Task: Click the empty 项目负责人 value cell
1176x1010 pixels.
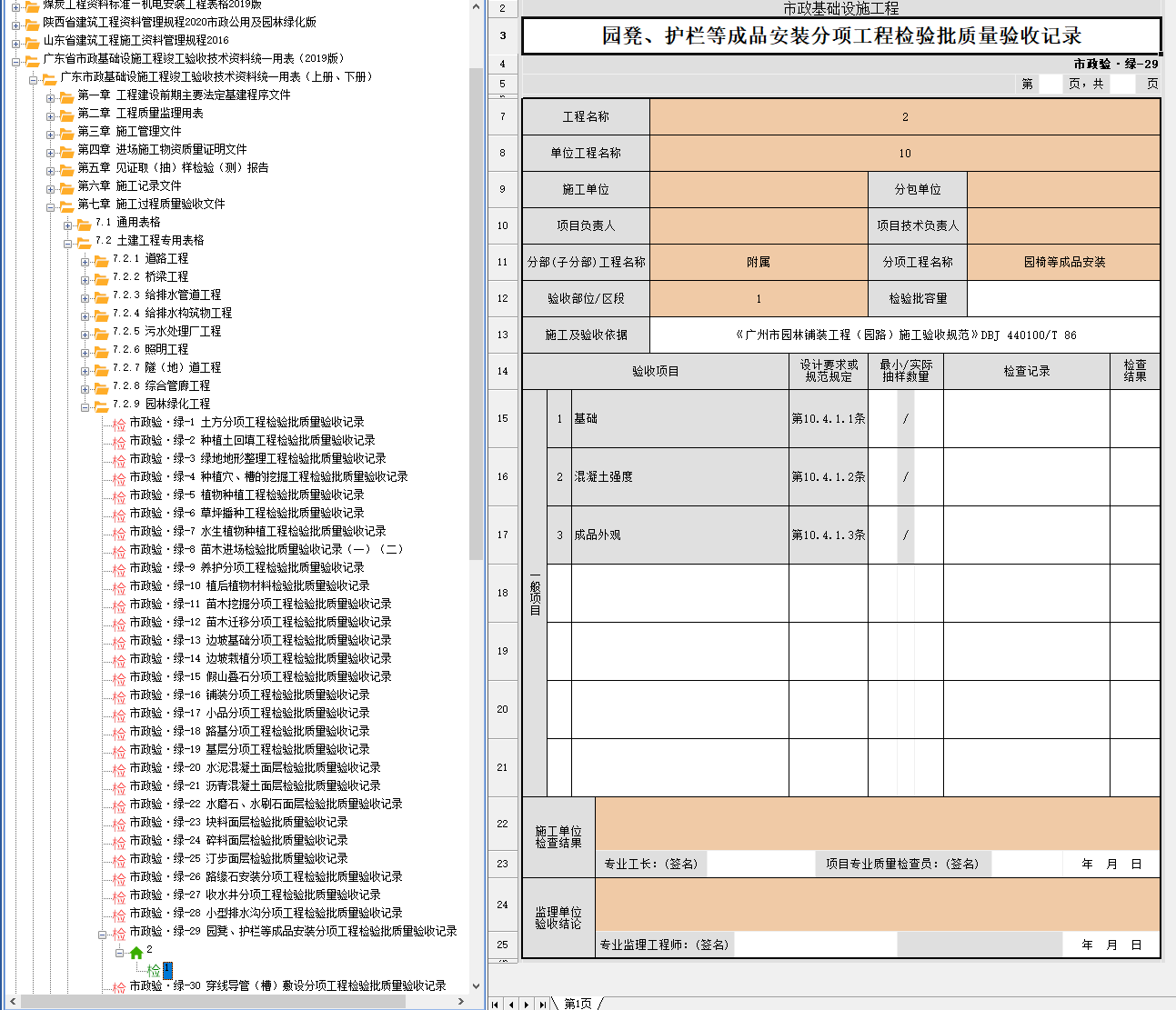Action: coord(759,225)
